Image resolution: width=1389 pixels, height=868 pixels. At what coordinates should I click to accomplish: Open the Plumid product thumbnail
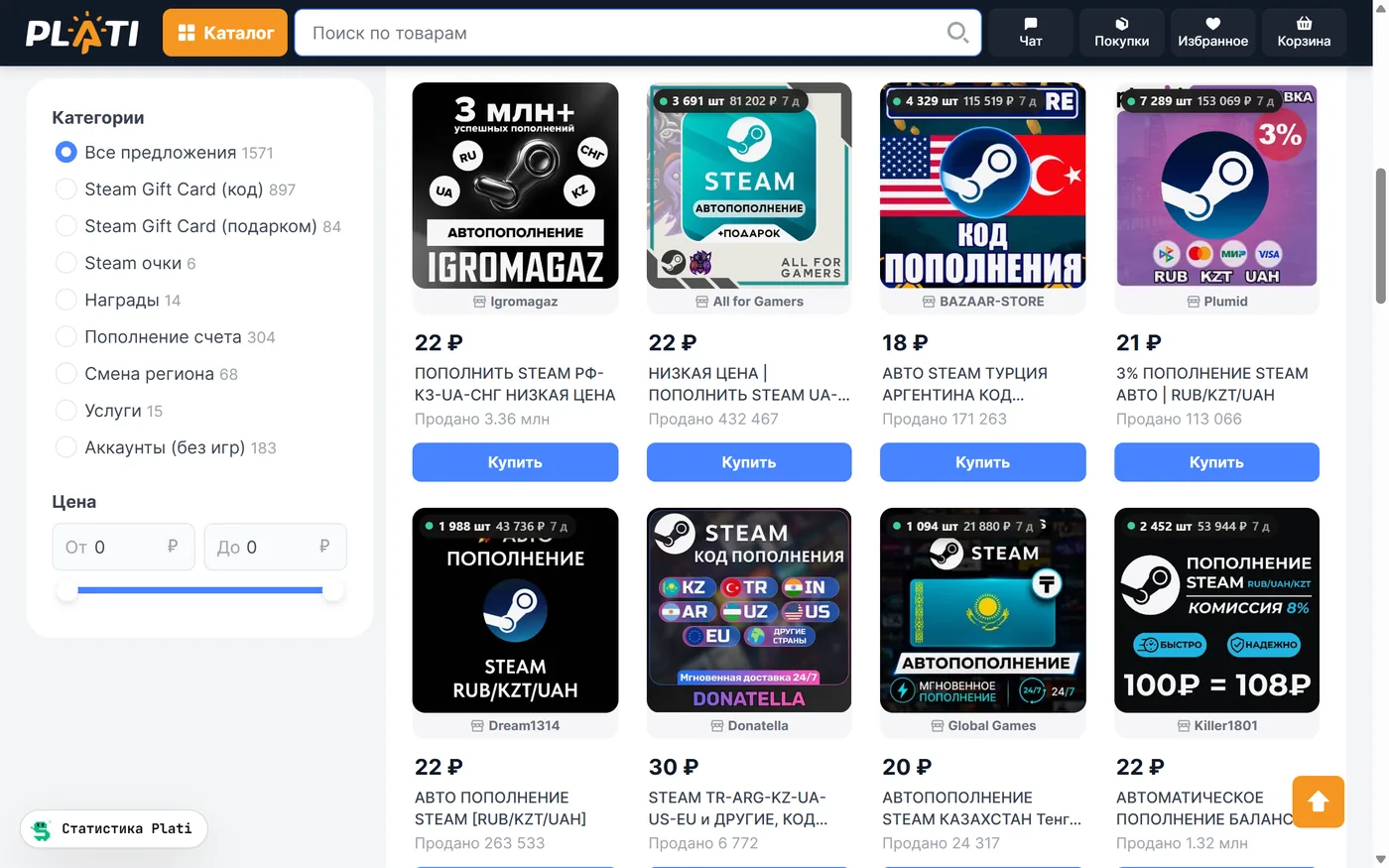(x=1217, y=186)
